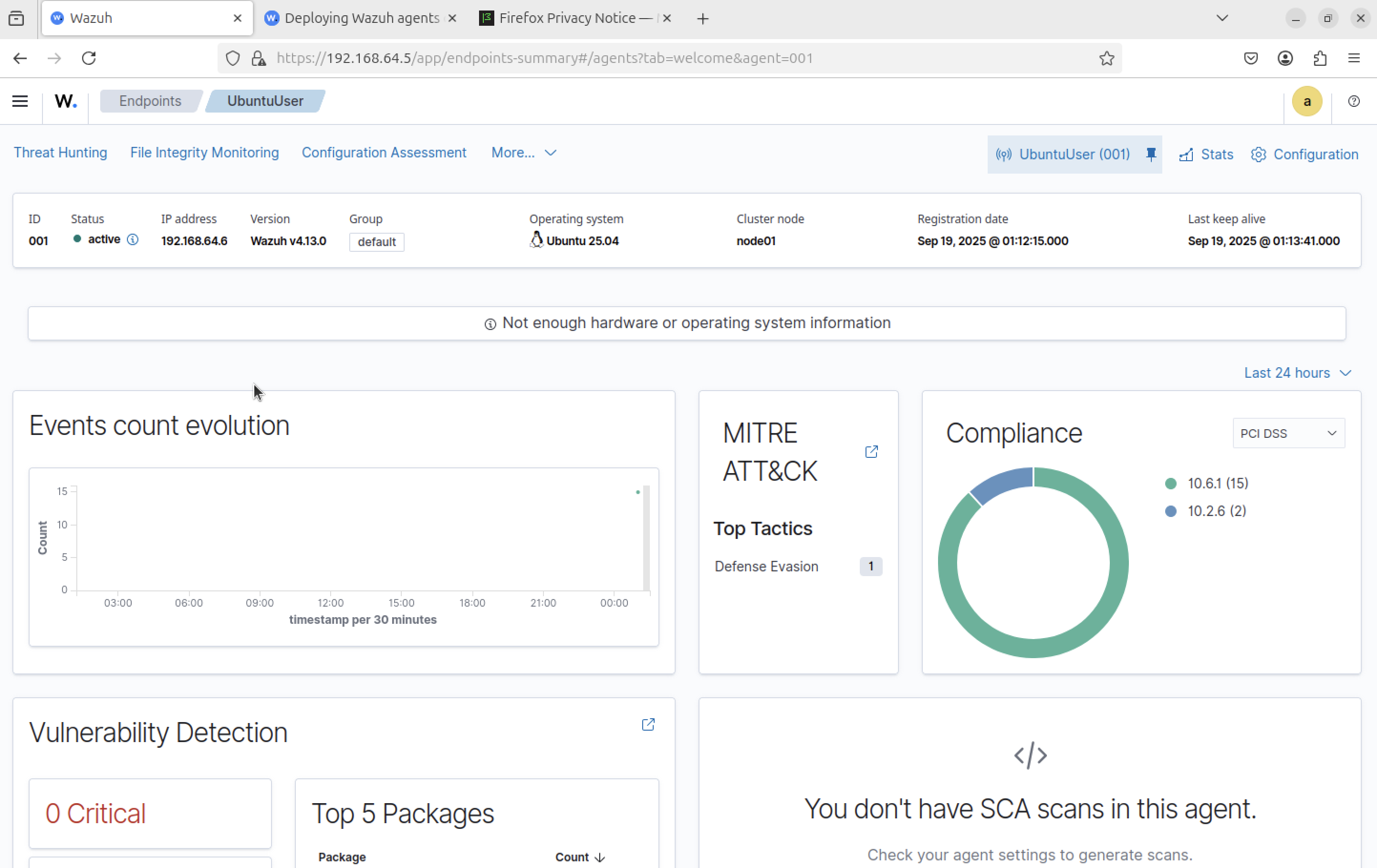The width and height of the screenshot is (1377, 868).
Task: Click the browser address bar URL
Action: pyautogui.click(x=543, y=58)
